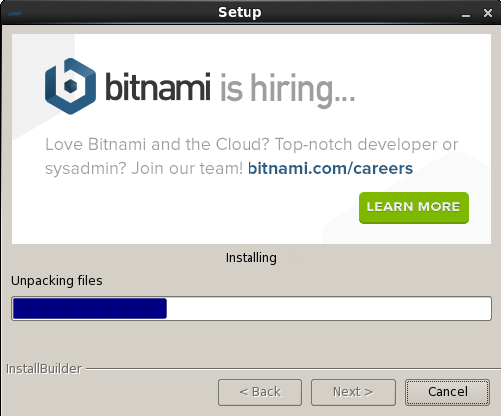Open the bitnami.com/careers link
This screenshot has height=417, width=502.
[330, 168]
